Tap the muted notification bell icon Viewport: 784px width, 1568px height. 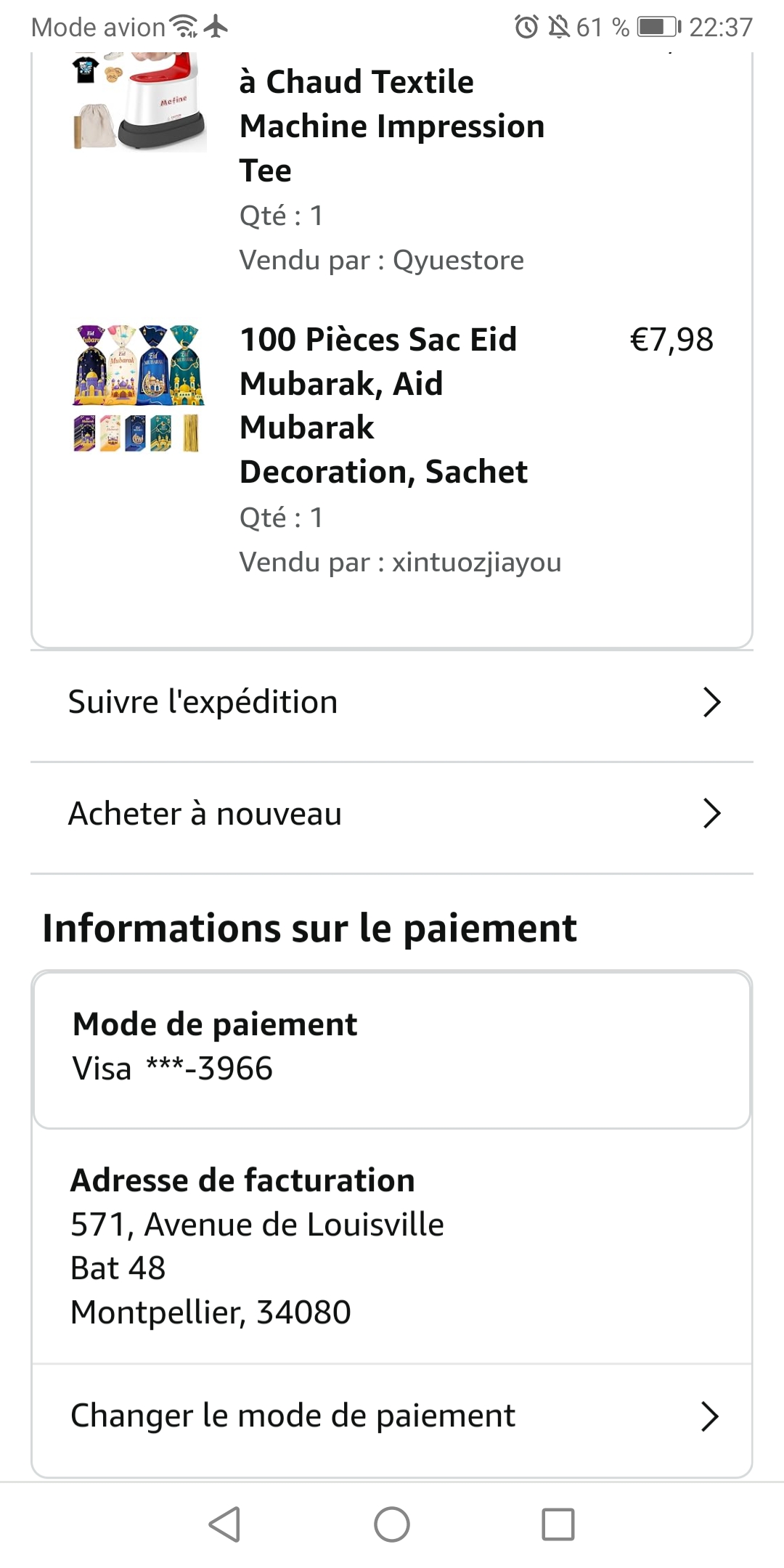pyautogui.click(x=558, y=28)
